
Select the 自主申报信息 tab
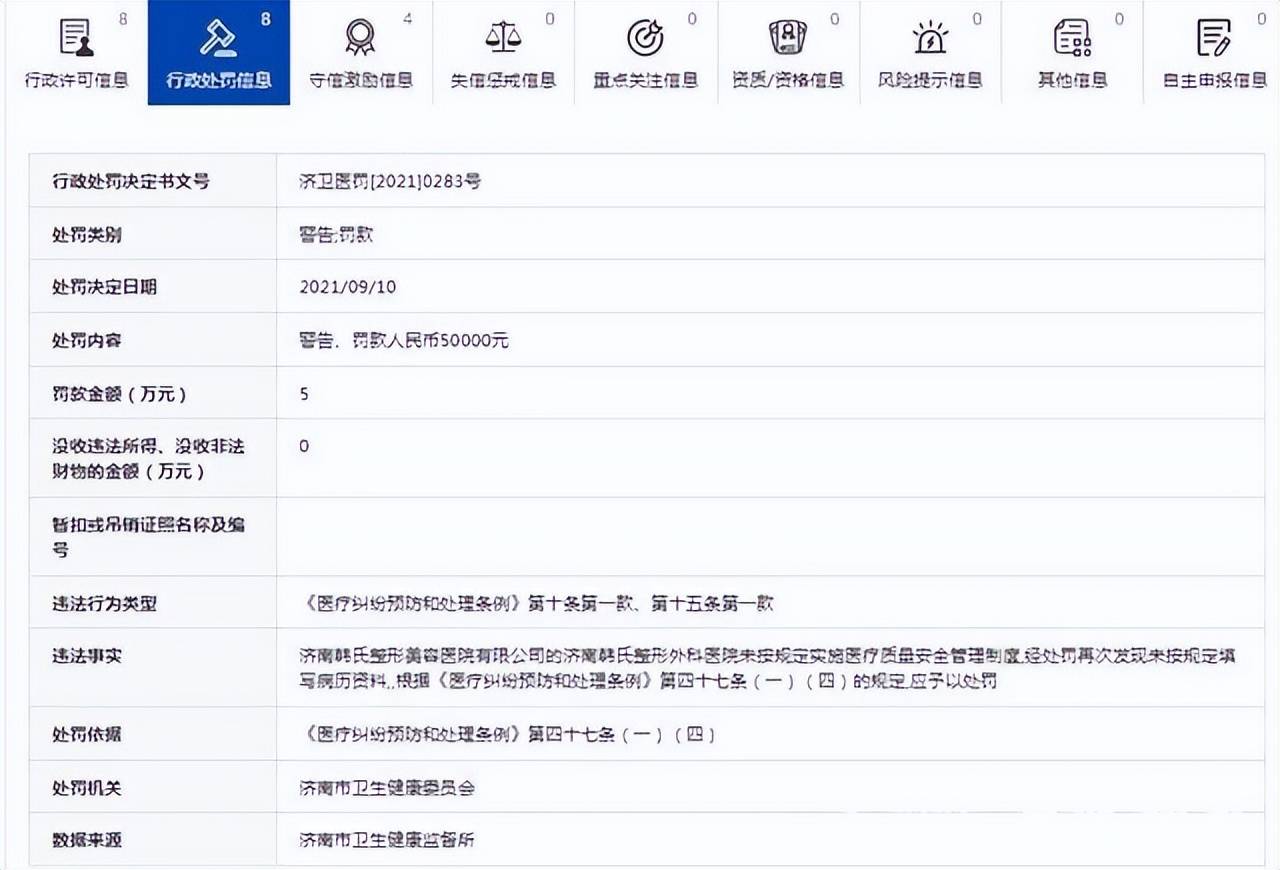1214,52
